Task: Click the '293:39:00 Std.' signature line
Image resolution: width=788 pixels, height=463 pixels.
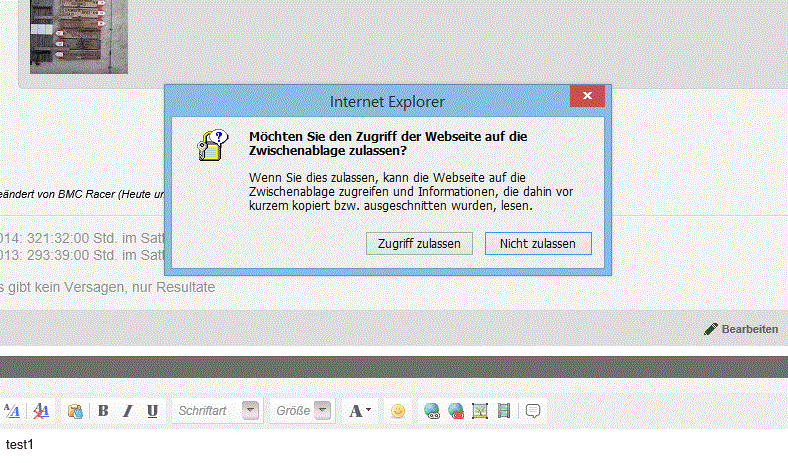Action: tap(82, 255)
